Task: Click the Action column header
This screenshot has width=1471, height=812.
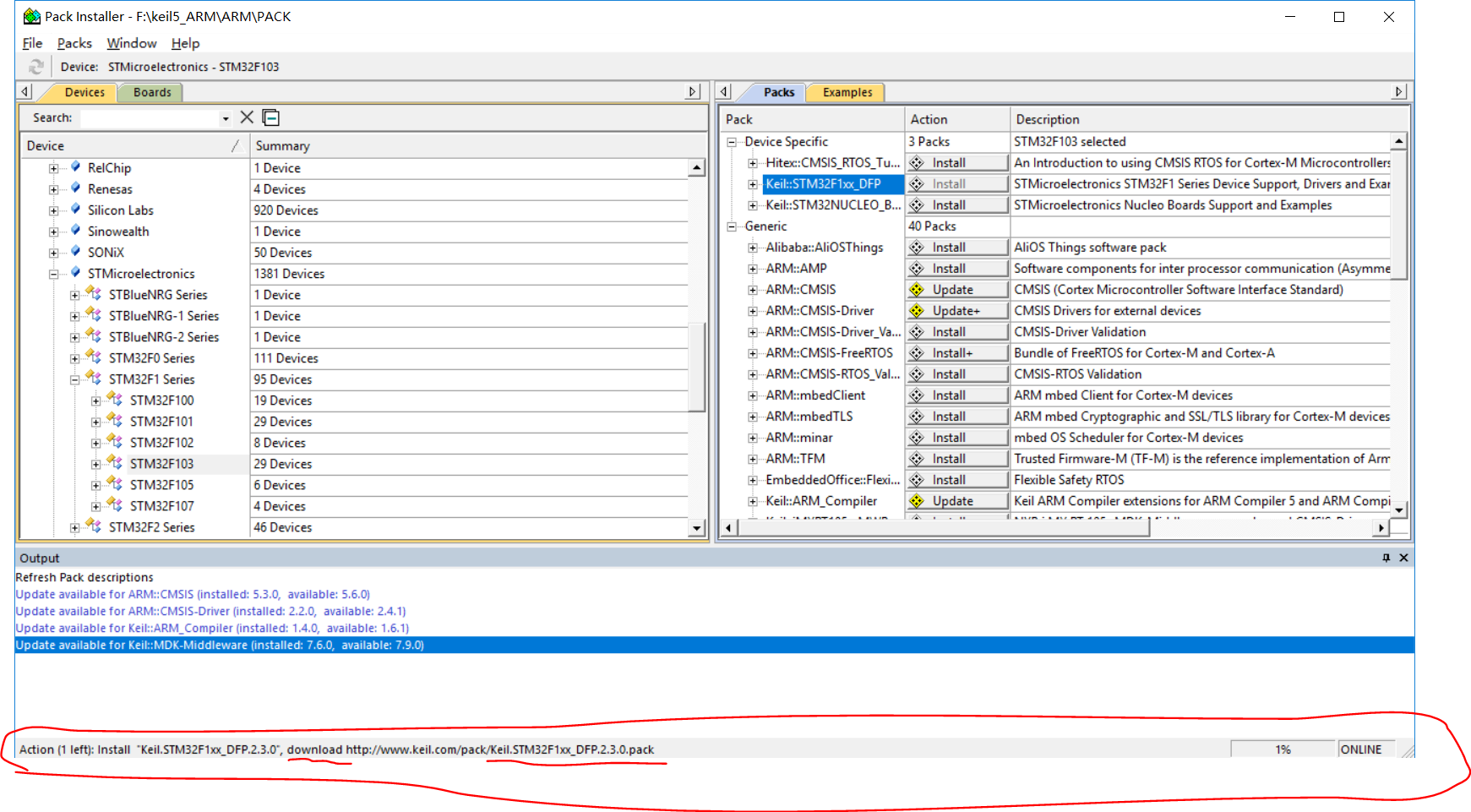Action: click(x=956, y=120)
